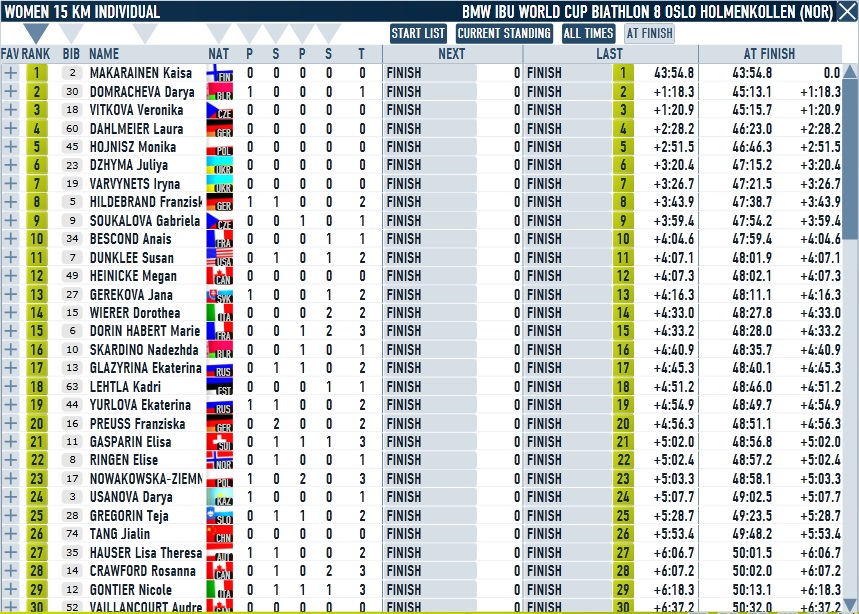Sort by first prone shooting triangle

(x=249, y=32)
